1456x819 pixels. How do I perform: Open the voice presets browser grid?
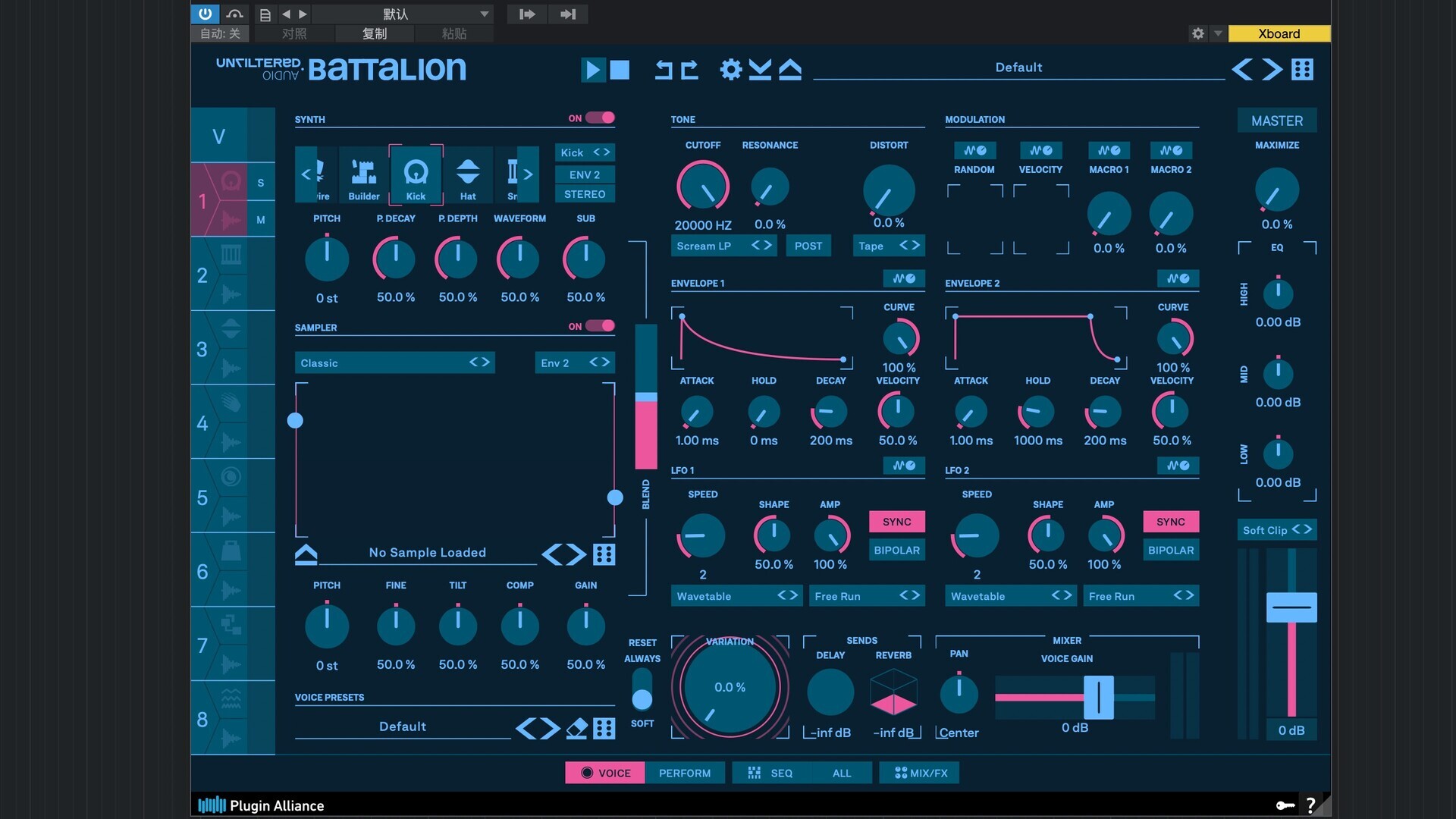(x=604, y=729)
